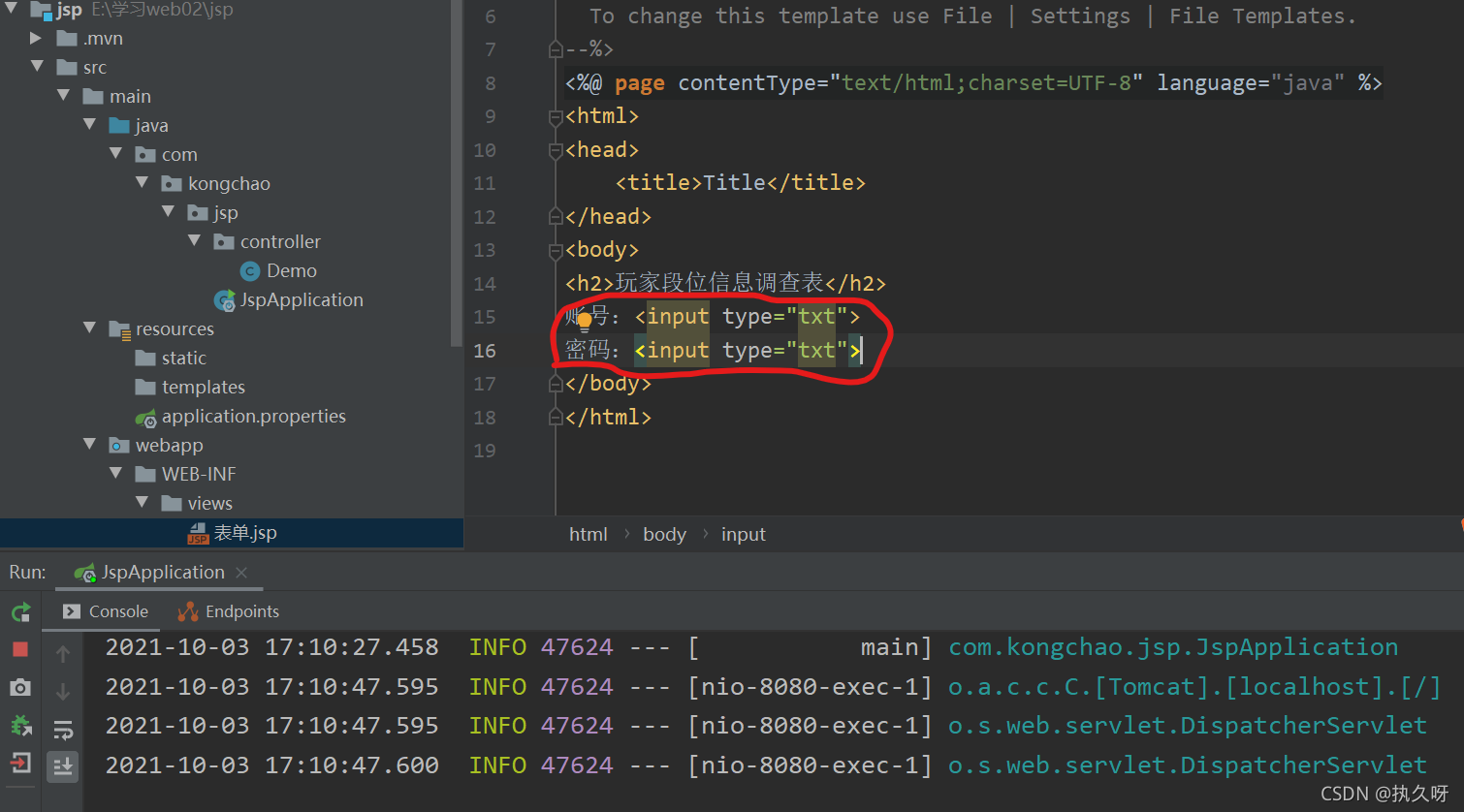Click gutter line number 8
1464x812 pixels.
pos(491,83)
